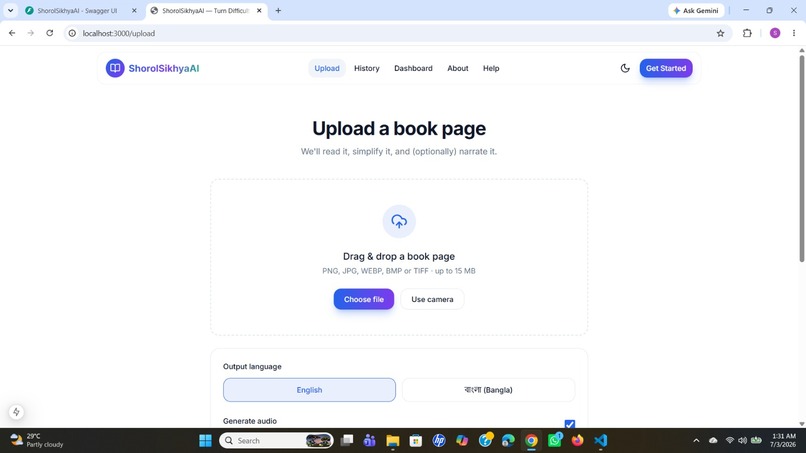View site information icon in the address bar
The image size is (806, 453).
click(72, 33)
